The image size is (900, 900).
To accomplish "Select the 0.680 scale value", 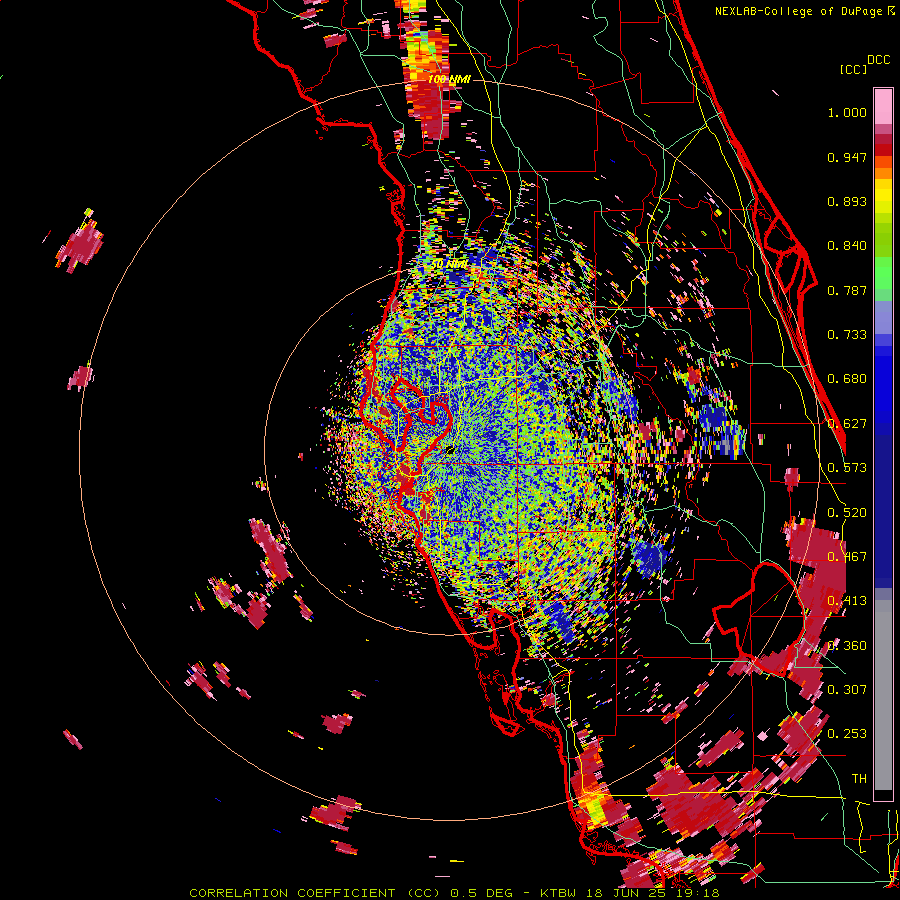I will click(x=847, y=379).
